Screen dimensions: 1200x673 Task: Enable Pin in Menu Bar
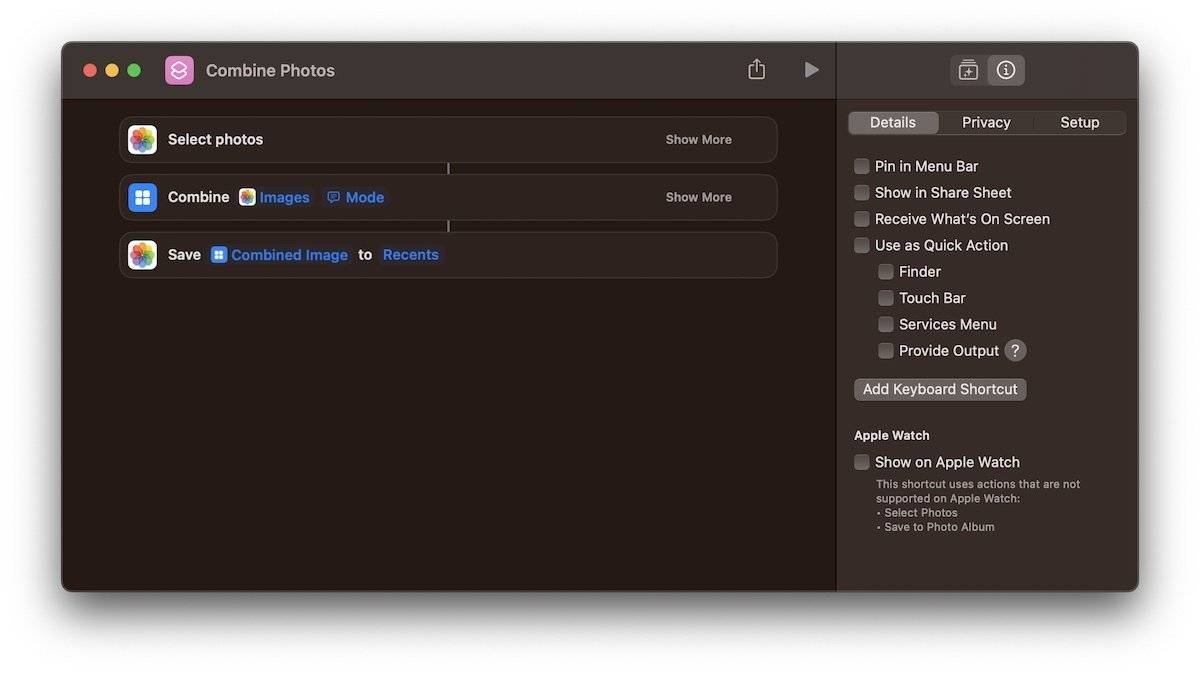tap(861, 167)
